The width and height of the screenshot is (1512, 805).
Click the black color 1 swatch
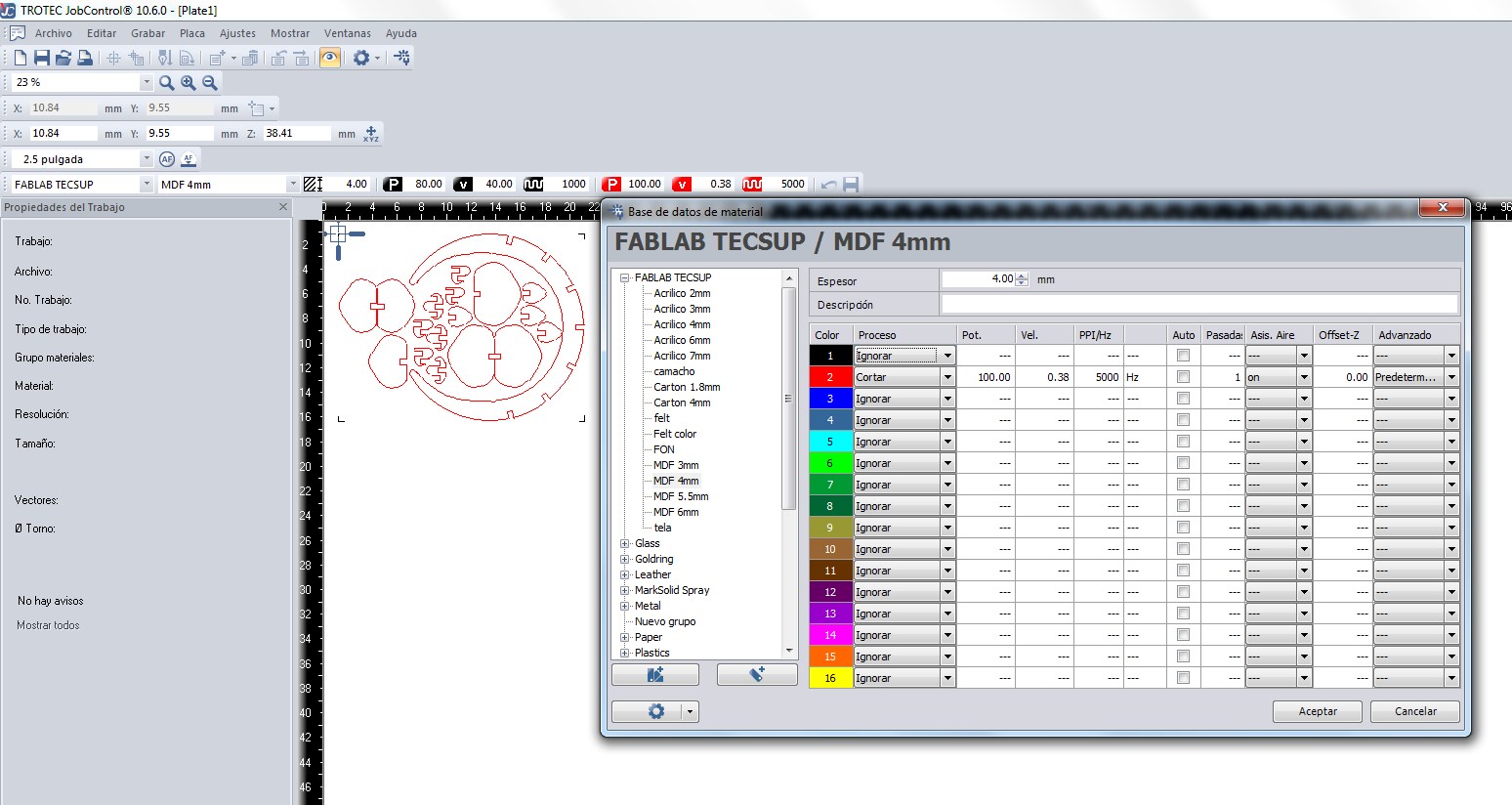(831, 356)
